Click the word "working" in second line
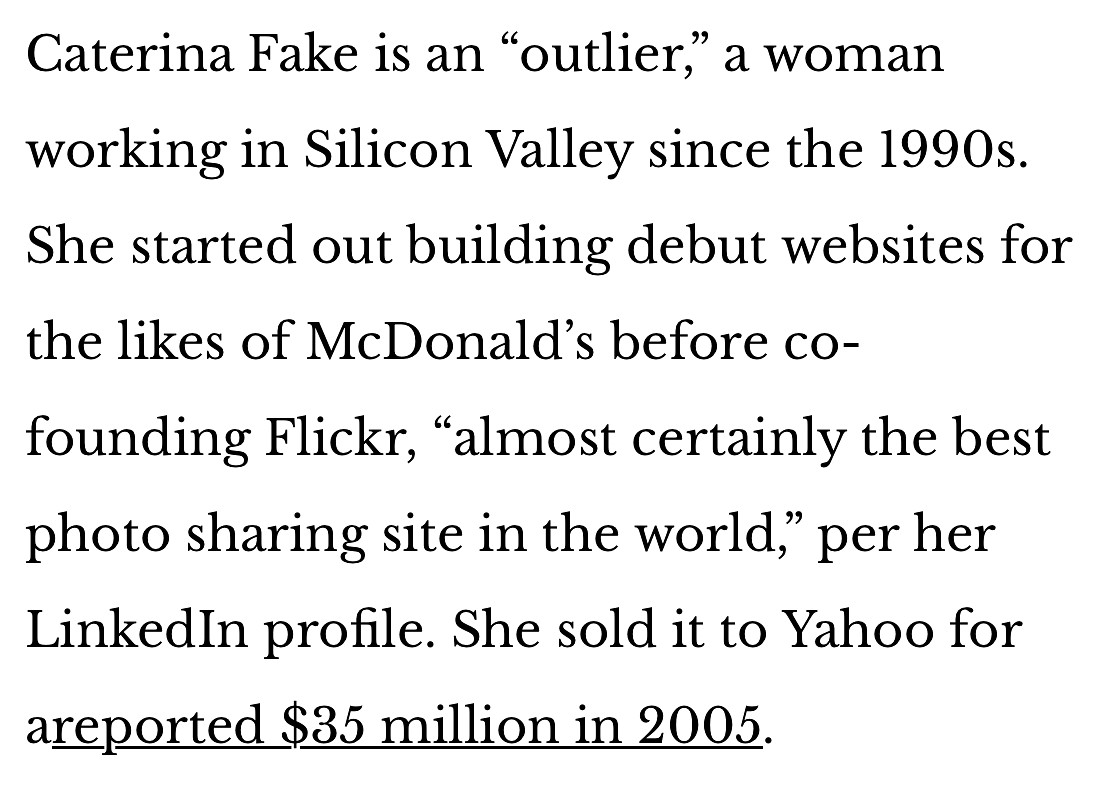 pos(123,149)
